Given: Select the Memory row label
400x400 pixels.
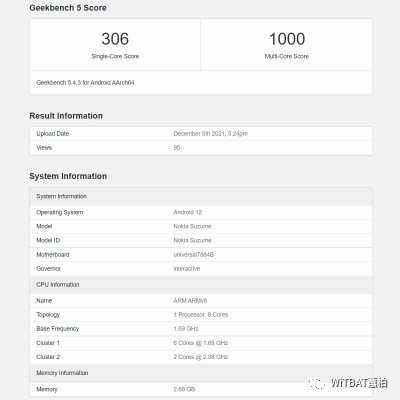Looking at the screenshot, I should click(x=47, y=389).
